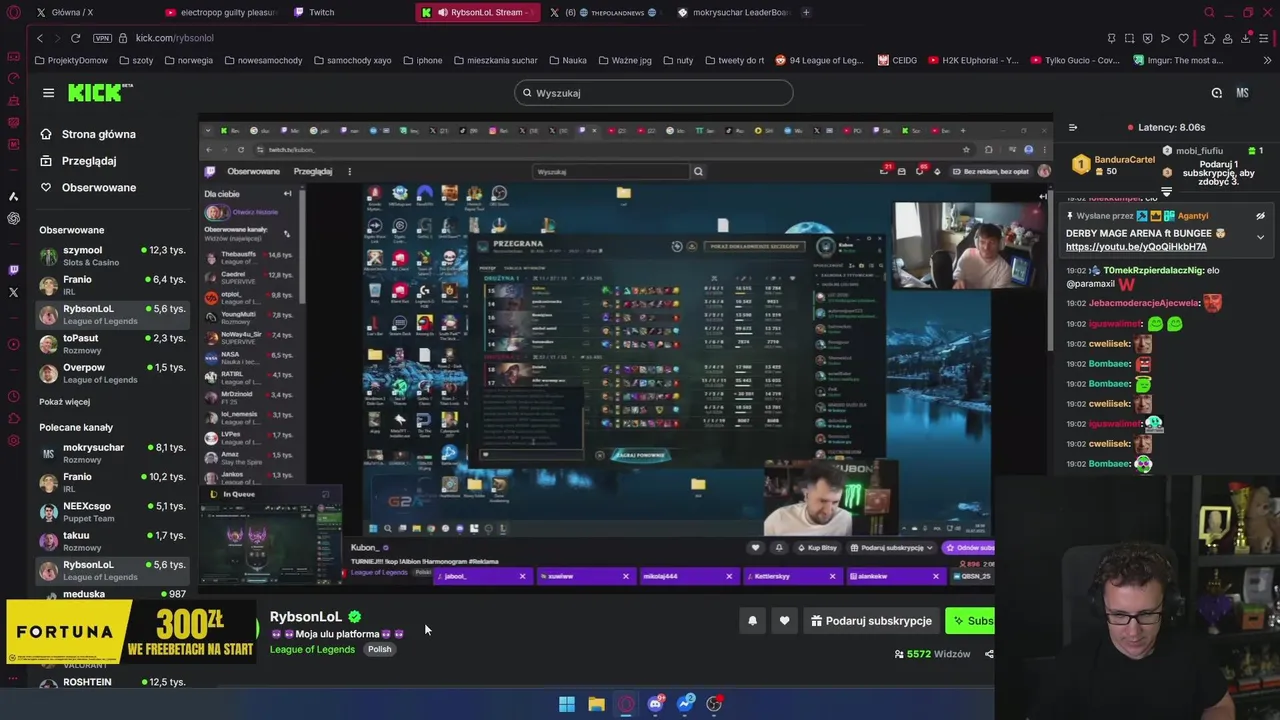Share the stream via share icon
This screenshot has width=1280, height=720.
989,654
